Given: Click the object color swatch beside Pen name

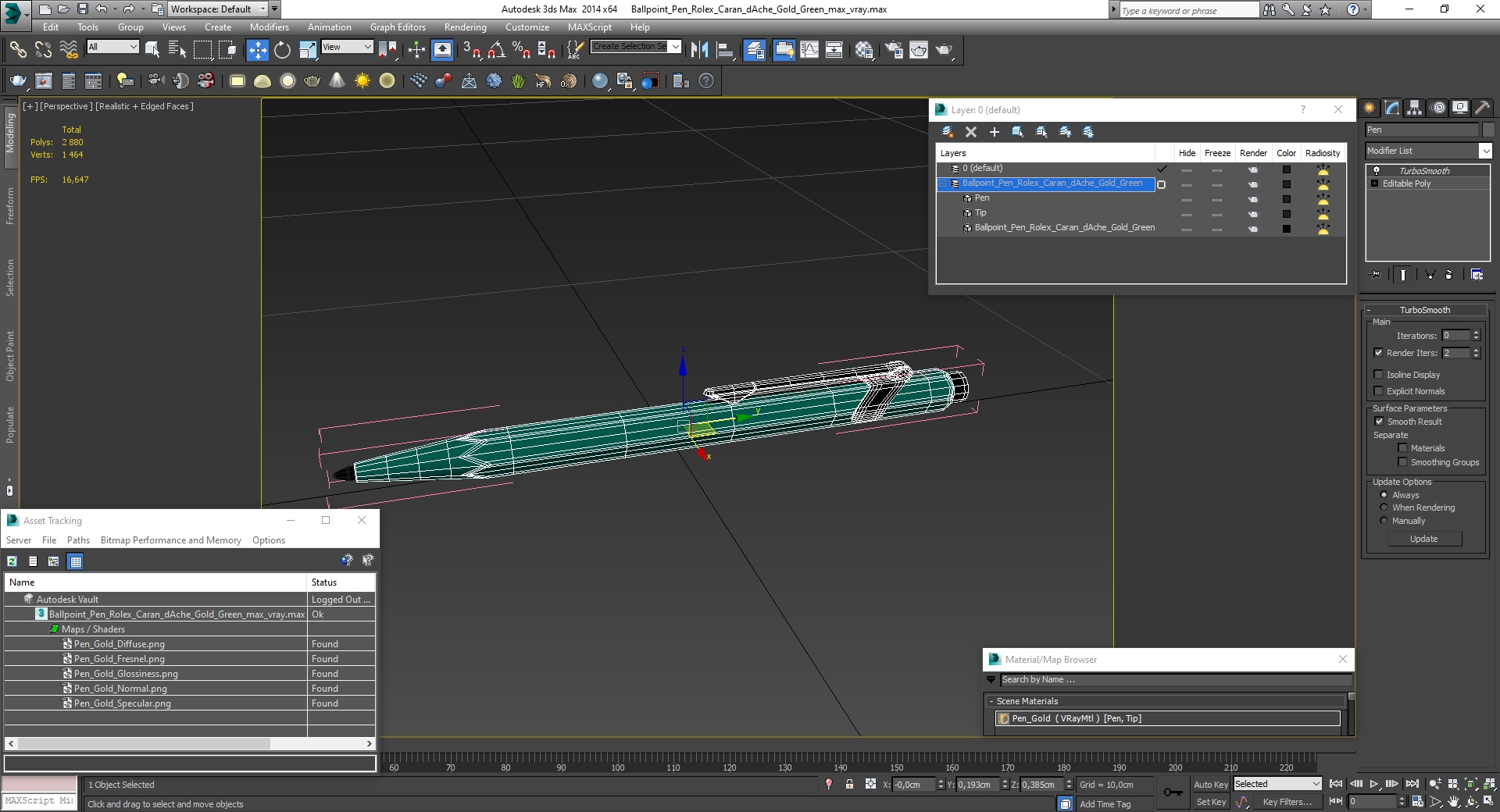Looking at the screenshot, I should [1488, 130].
